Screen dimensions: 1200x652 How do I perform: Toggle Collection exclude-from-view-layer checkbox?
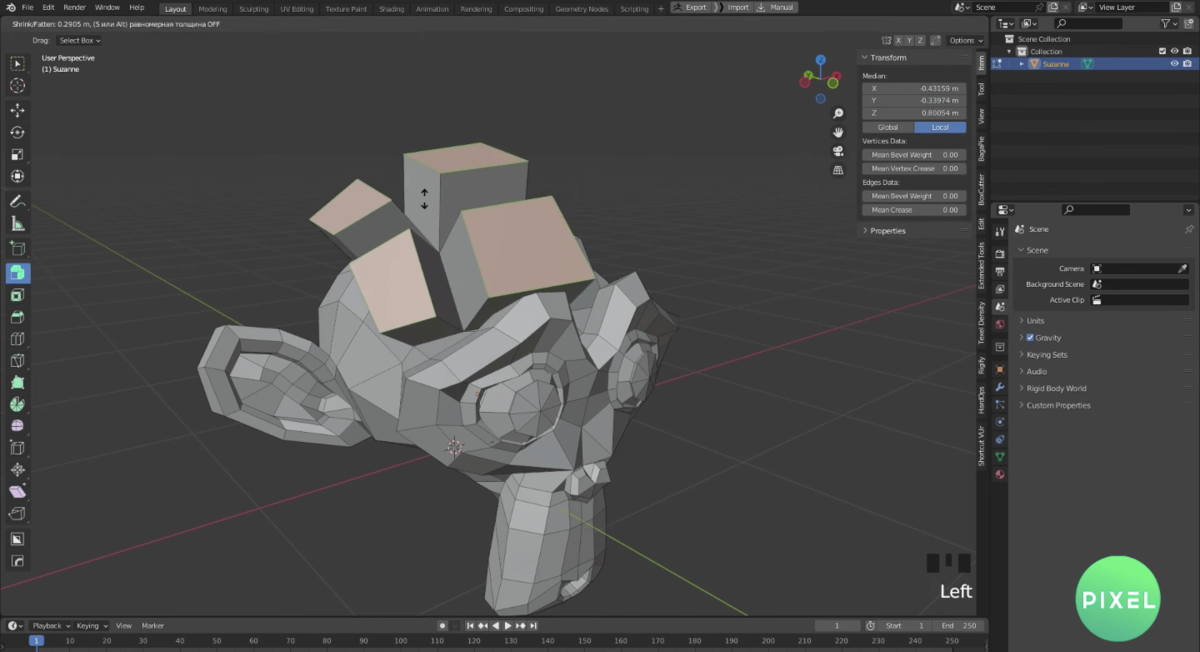[1162, 51]
